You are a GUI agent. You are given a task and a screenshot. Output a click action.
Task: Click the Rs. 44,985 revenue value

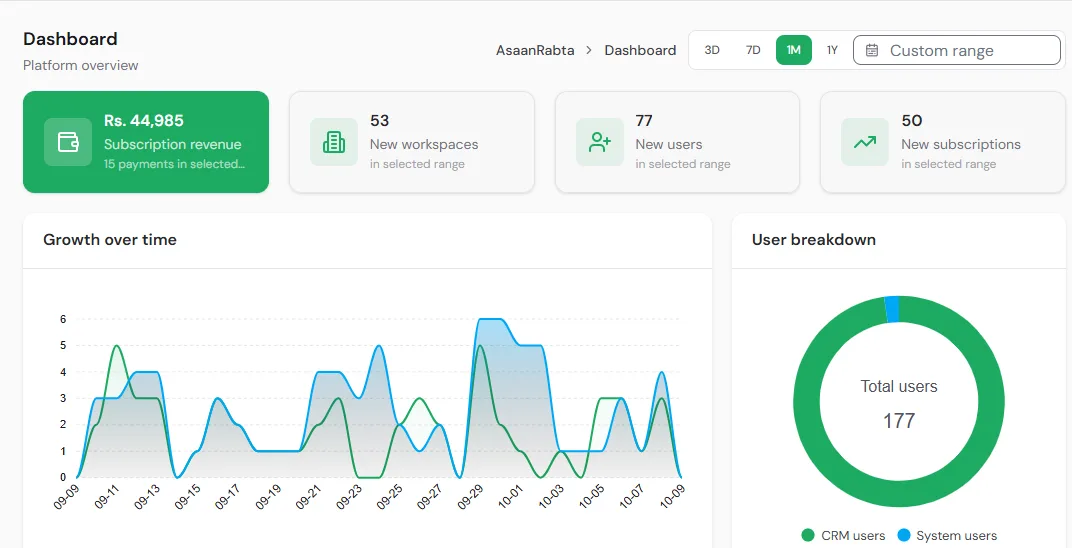[144, 121]
